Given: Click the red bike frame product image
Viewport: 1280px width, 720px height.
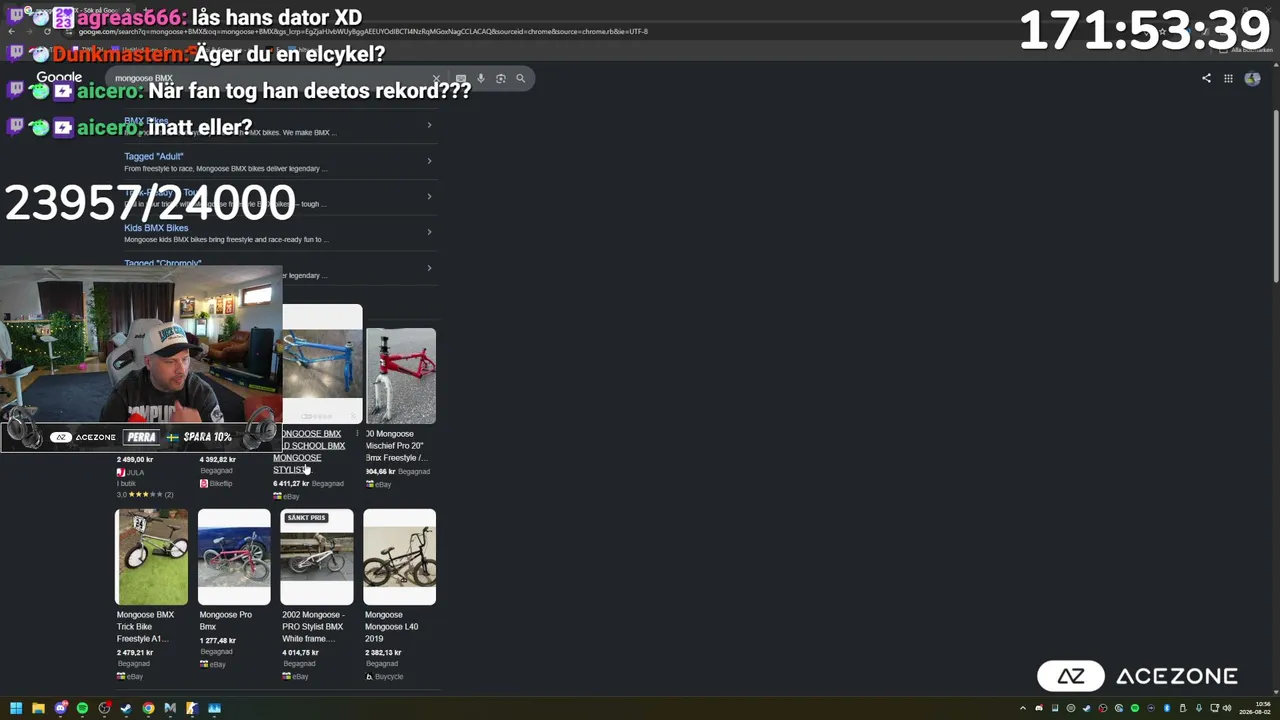Looking at the screenshot, I should 401,376.
